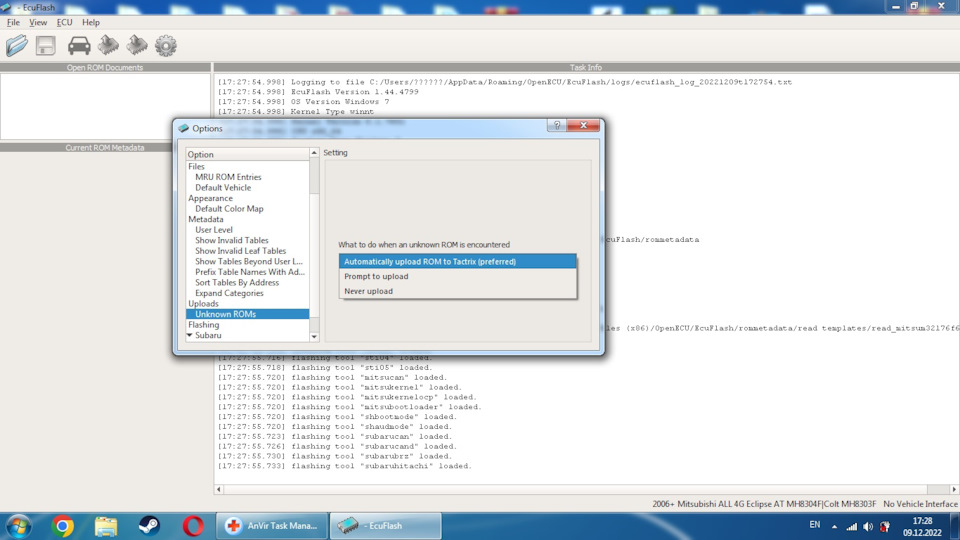Click option list scroll down arrow
Screen dimensions: 960x540
coord(314,336)
